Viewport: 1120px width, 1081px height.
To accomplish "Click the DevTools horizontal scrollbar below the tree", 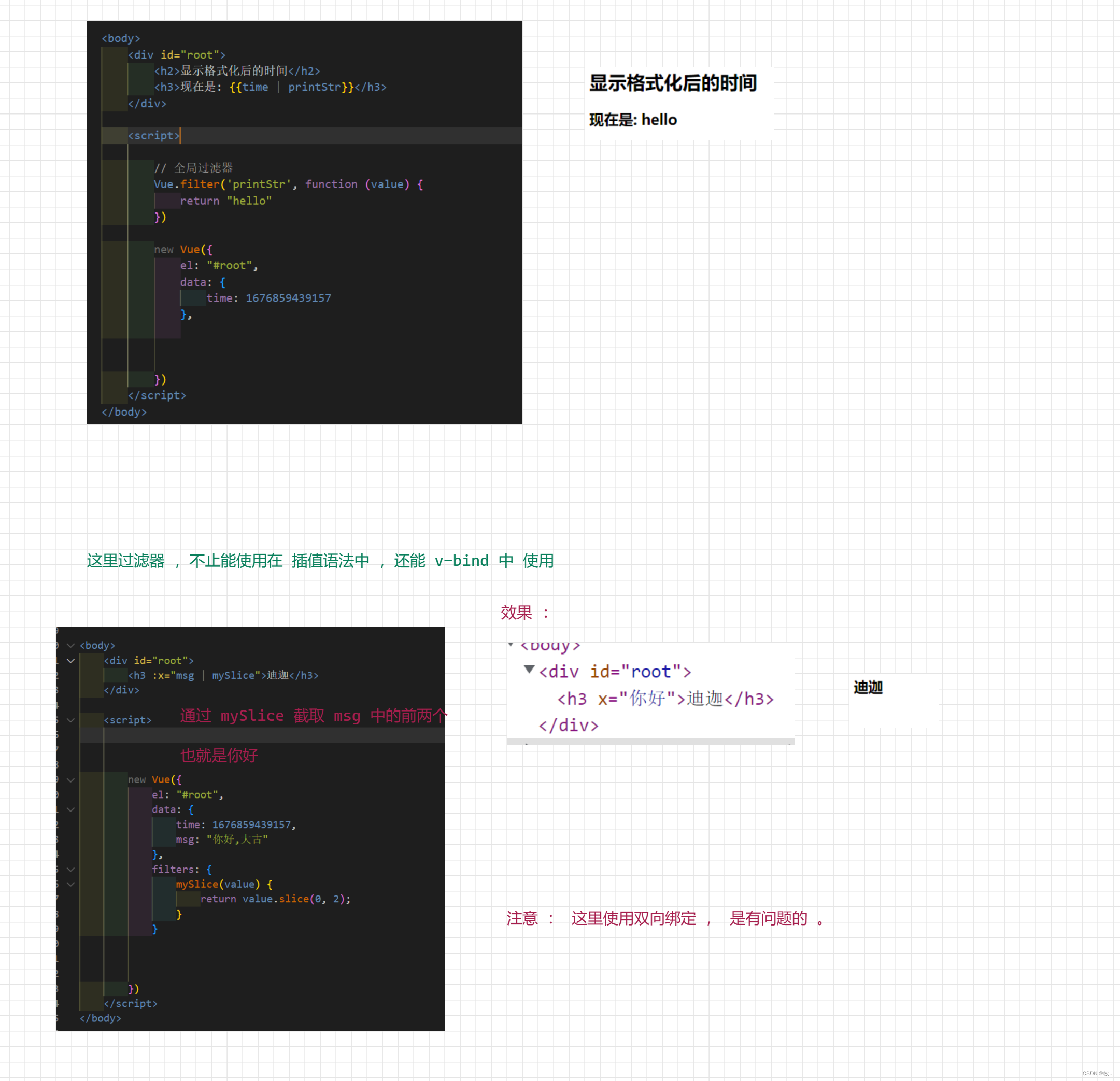I will [650, 742].
